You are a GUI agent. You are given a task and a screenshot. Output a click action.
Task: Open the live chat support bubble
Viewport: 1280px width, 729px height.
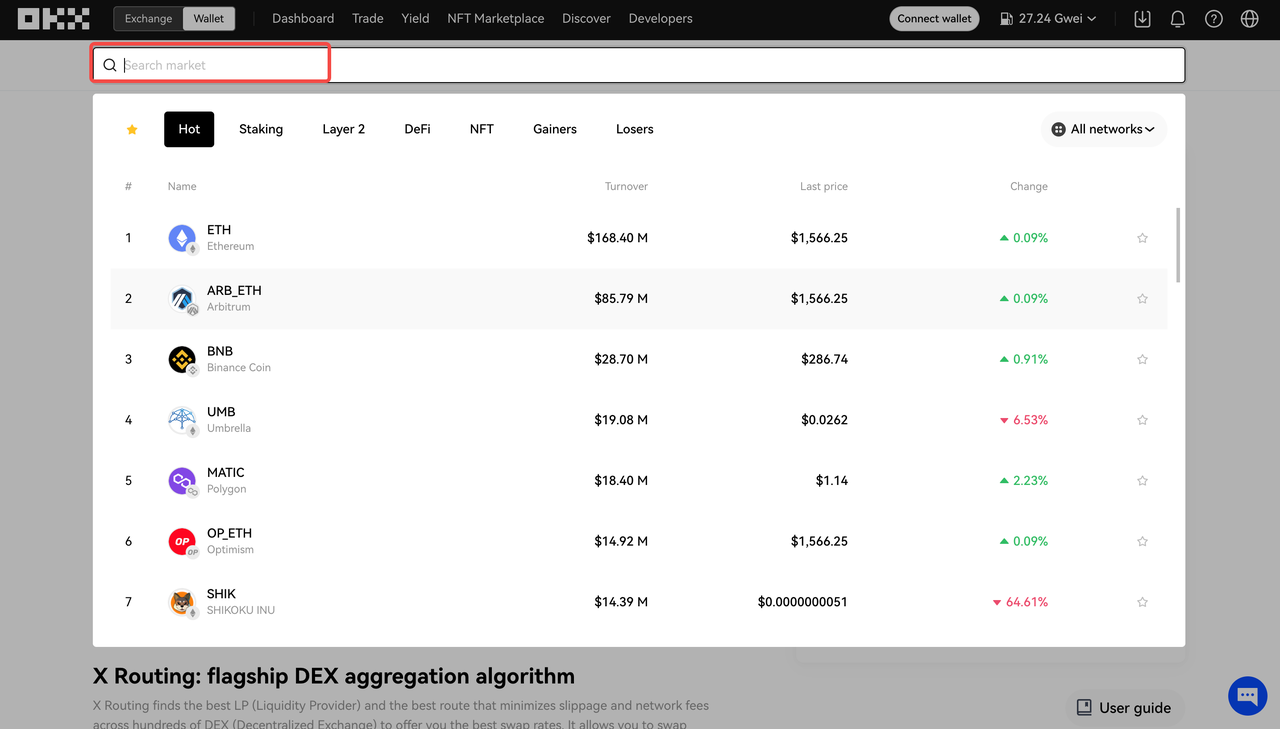click(x=1247, y=695)
